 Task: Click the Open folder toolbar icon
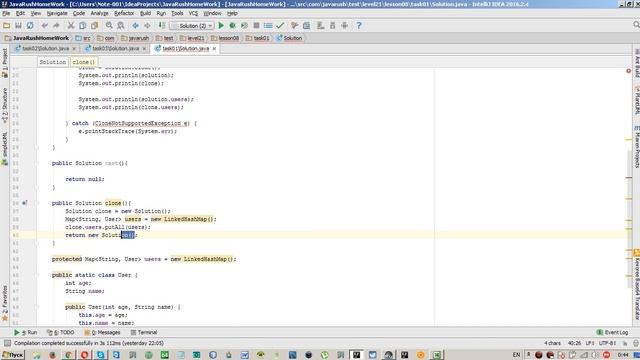tap(6, 25)
